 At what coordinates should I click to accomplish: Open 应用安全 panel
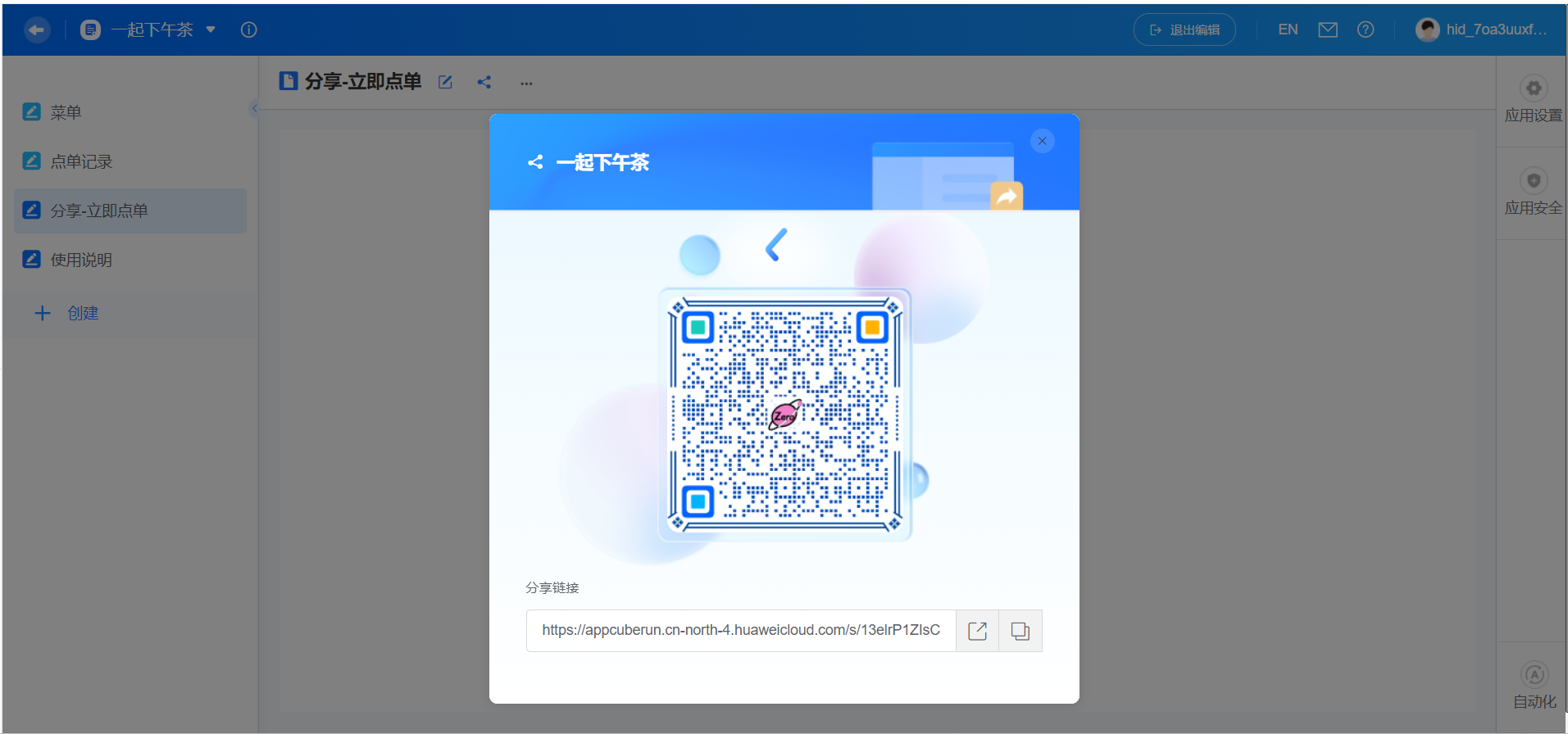1533,193
